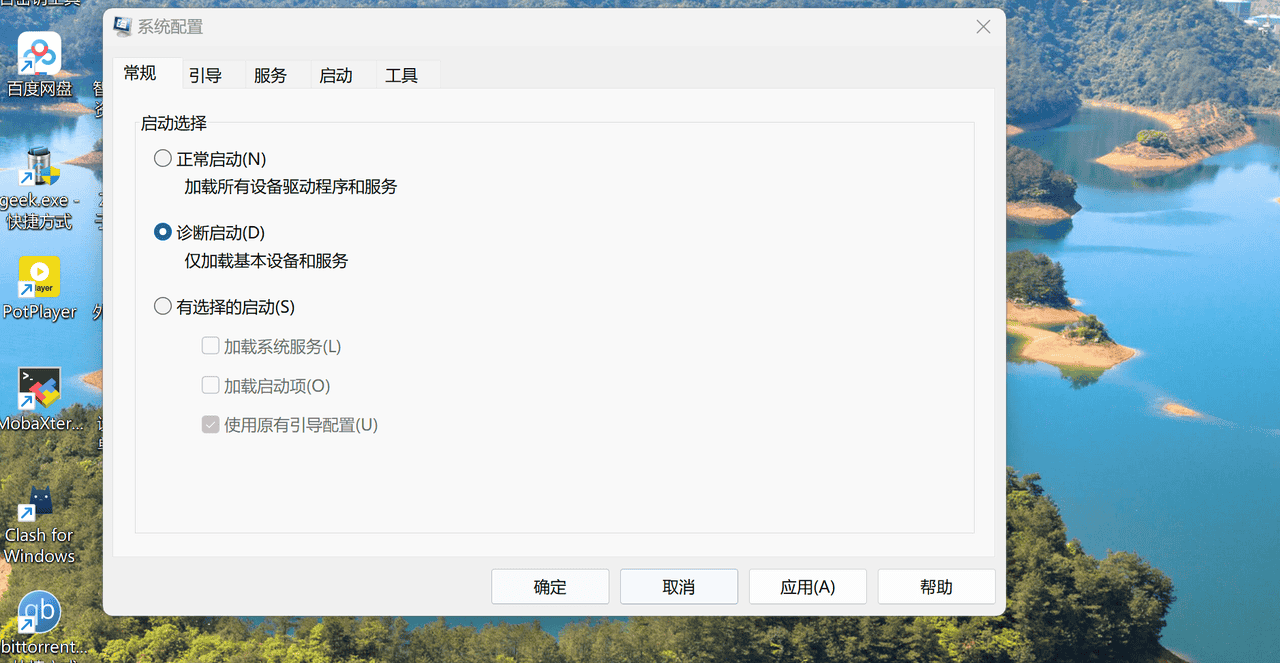Image resolution: width=1280 pixels, height=663 pixels.
Task: Select the MobaXterm desktop shortcut
Action: point(40,399)
